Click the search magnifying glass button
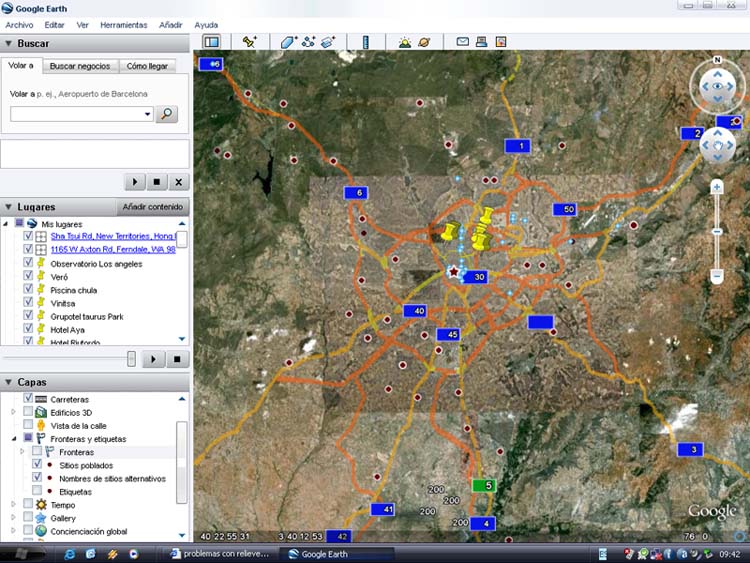 [167, 114]
